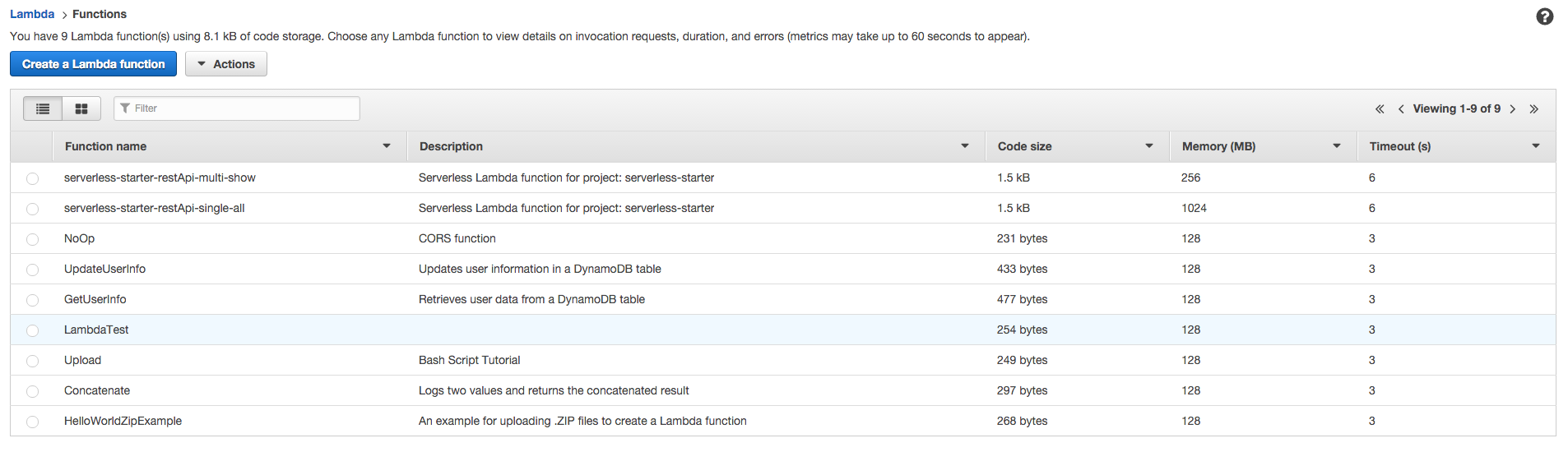Screen dimensions: 1568x452
Task: Click the 477 bytes code size
Action: [1022, 299]
